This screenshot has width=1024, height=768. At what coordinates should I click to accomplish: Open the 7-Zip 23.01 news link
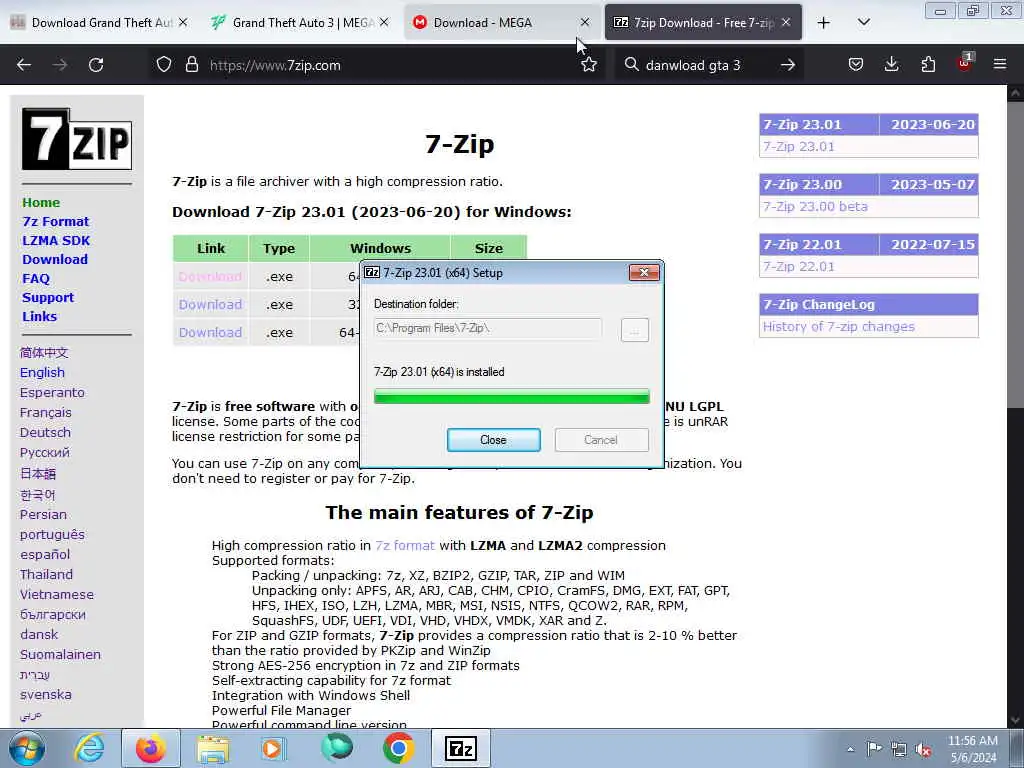coord(799,146)
